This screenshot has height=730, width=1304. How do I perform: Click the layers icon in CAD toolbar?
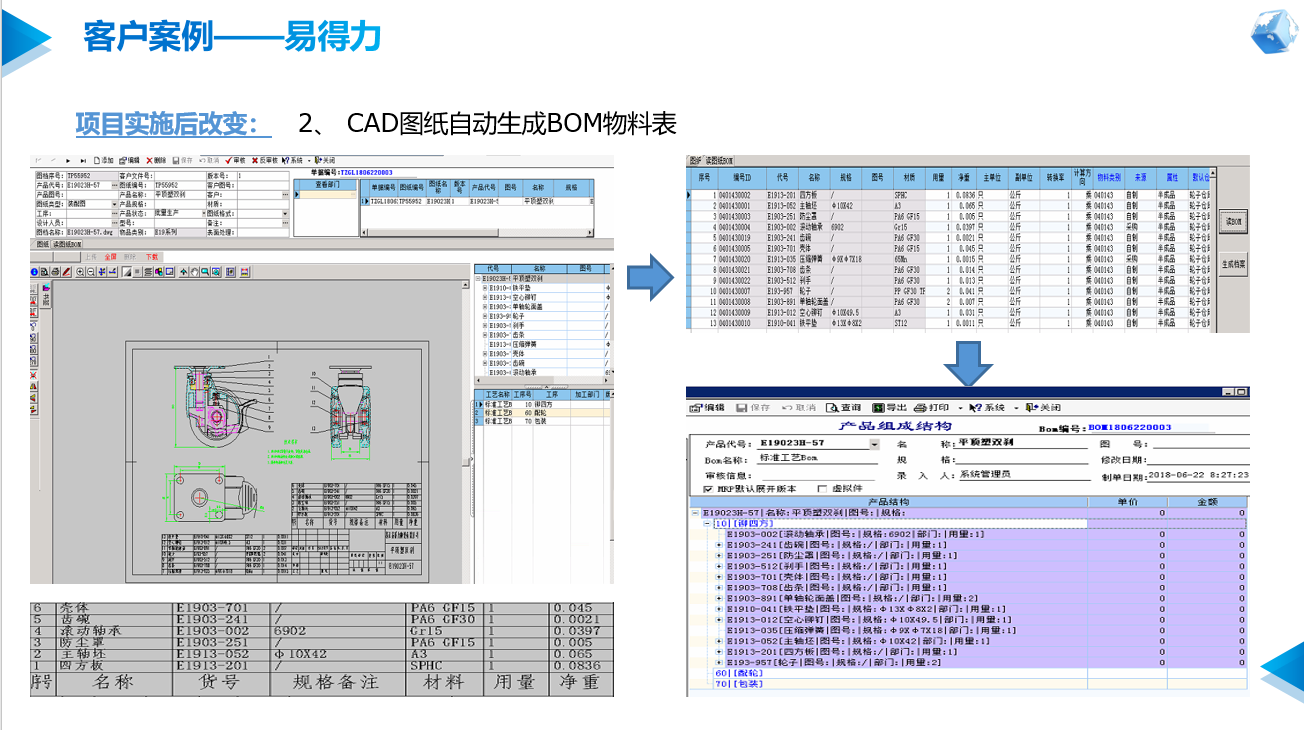148,272
